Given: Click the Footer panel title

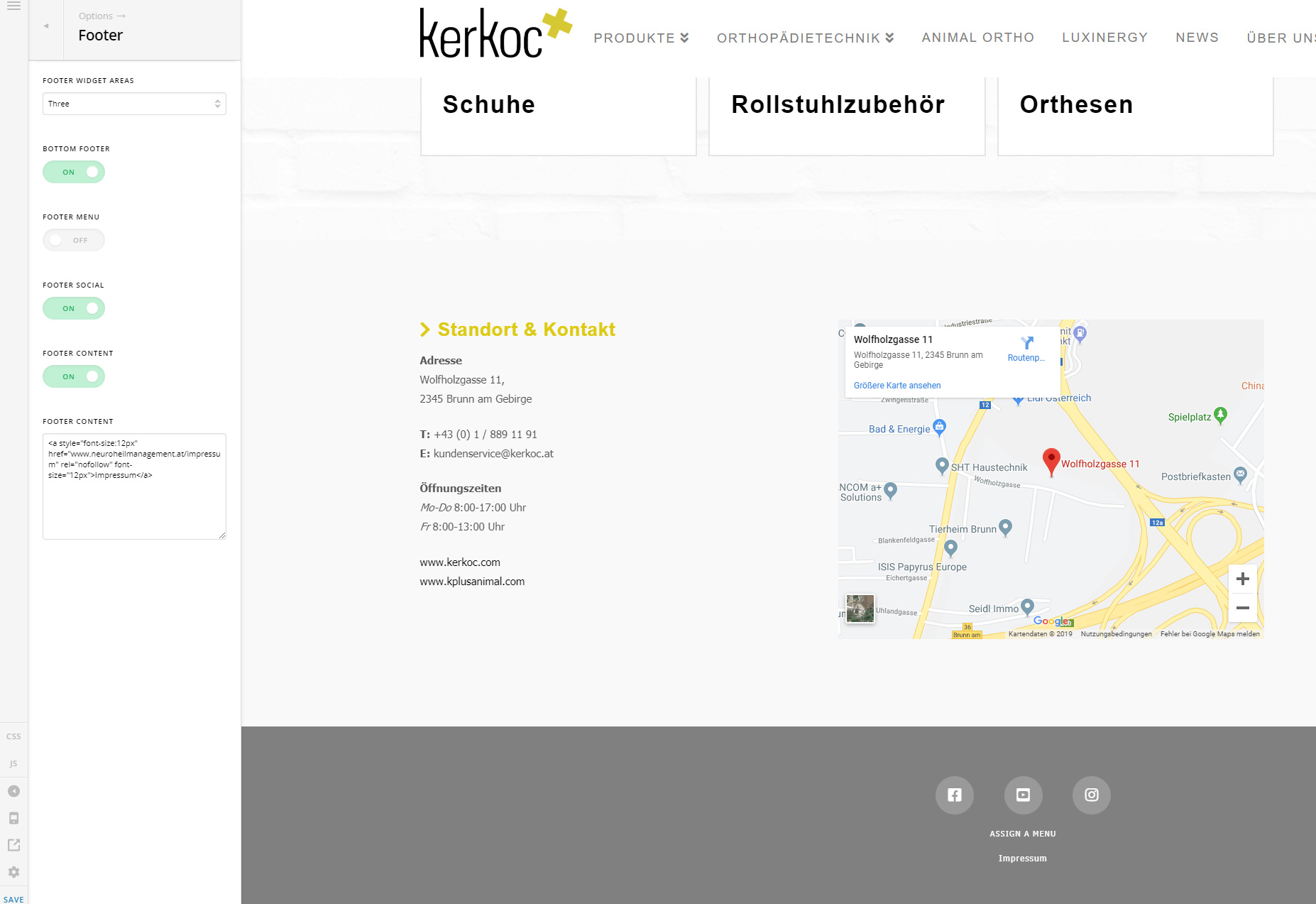Looking at the screenshot, I should click(x=101, y=36).
